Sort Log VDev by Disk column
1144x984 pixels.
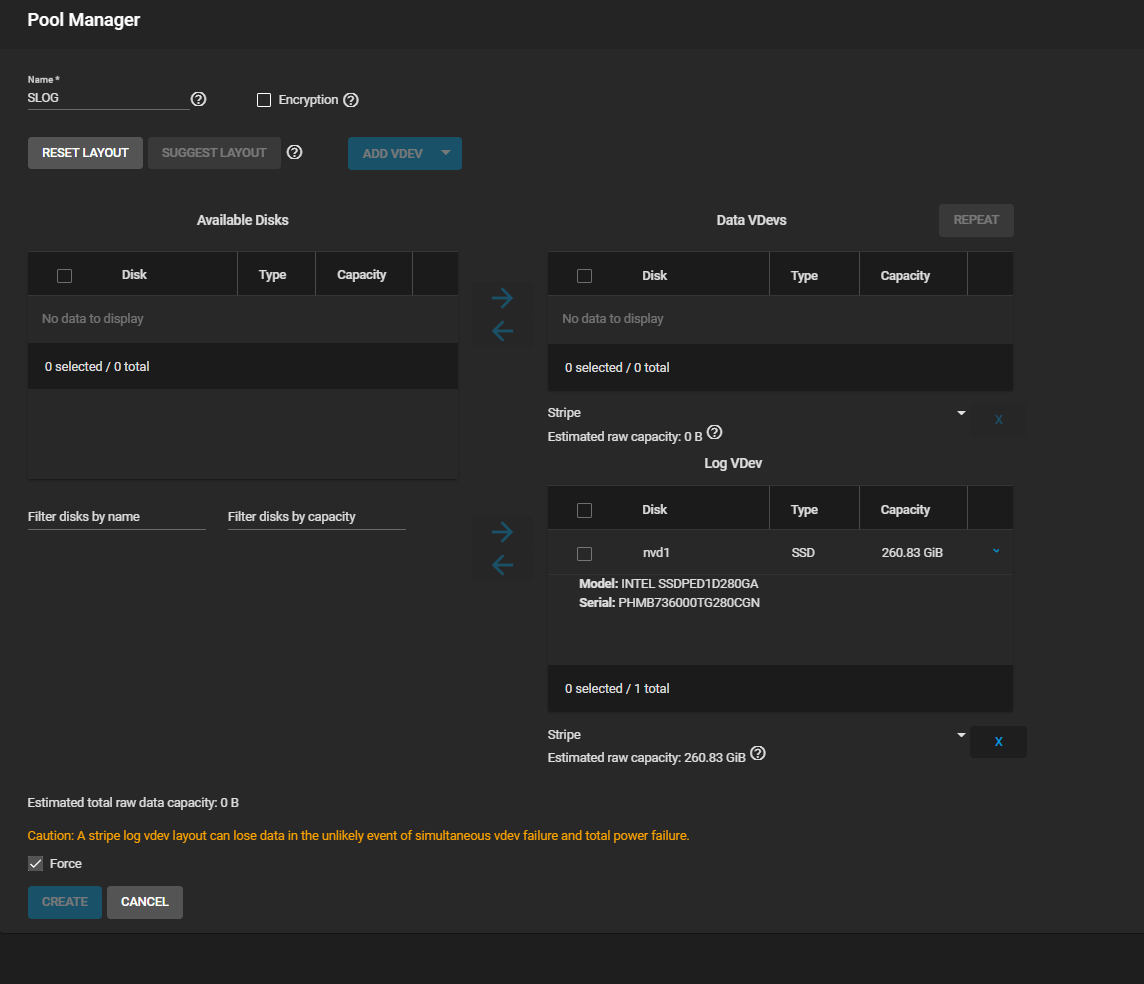click(654, 510)
